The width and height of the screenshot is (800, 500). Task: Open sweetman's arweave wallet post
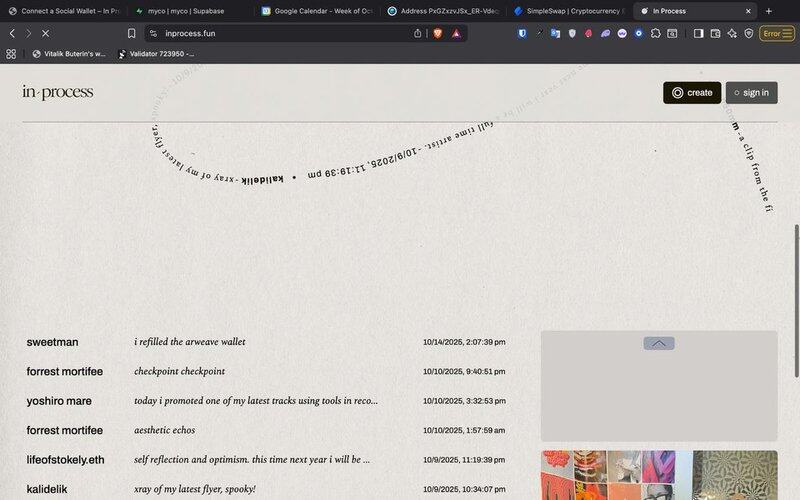coord(189,342)
